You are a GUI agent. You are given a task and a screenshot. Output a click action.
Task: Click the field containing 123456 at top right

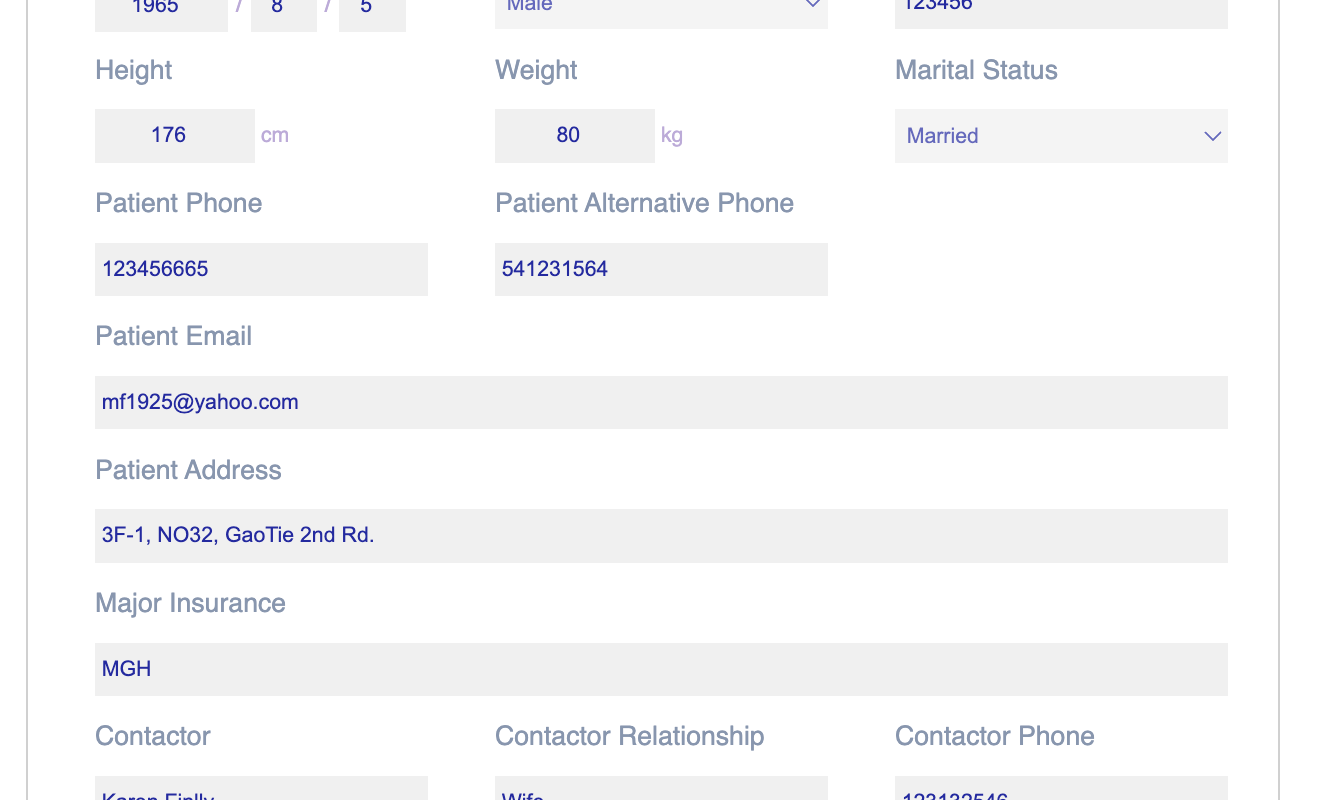pyautogui.click(x=1060, y=8)
